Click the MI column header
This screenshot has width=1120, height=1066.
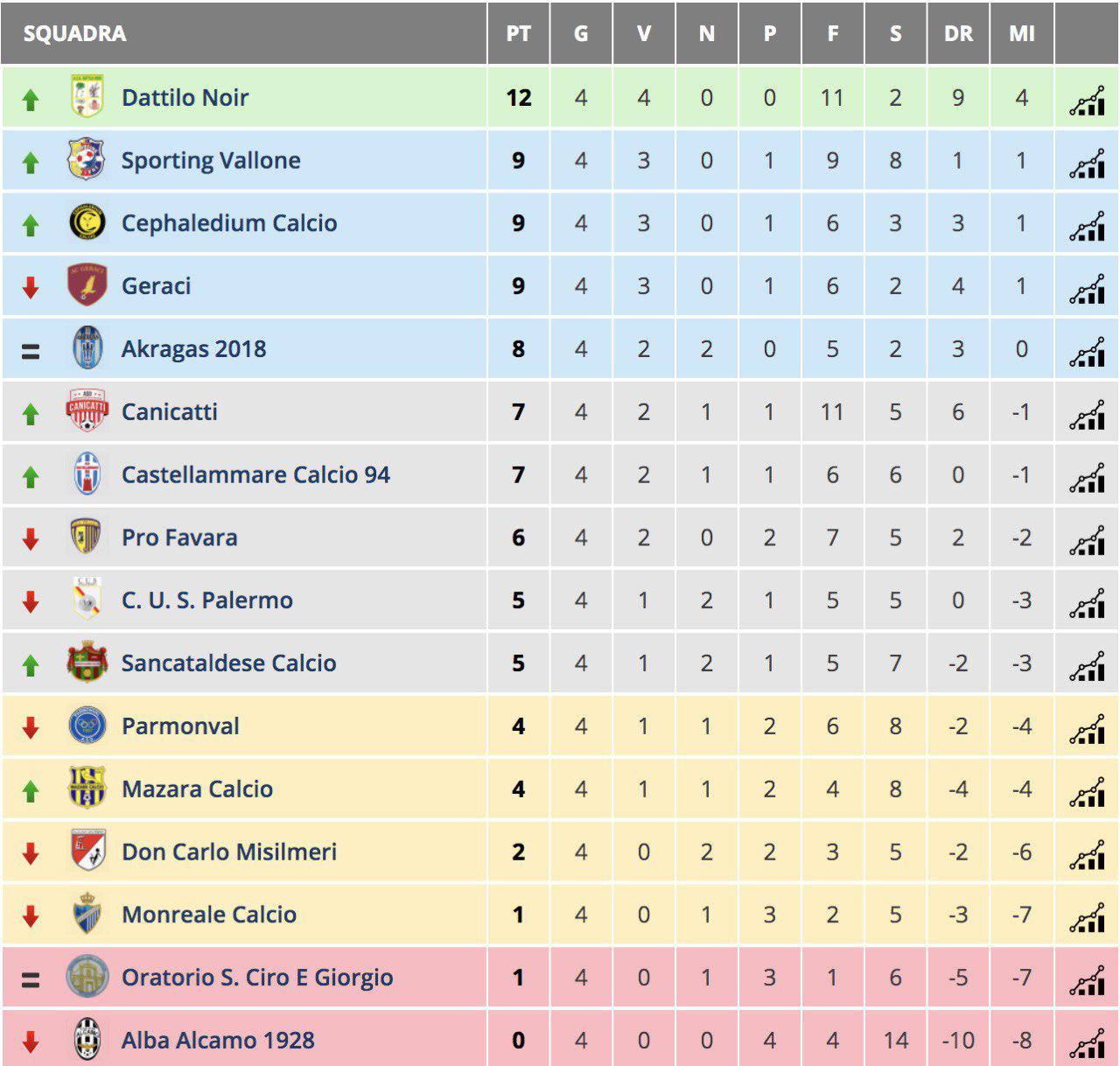tap(1021, 33)
